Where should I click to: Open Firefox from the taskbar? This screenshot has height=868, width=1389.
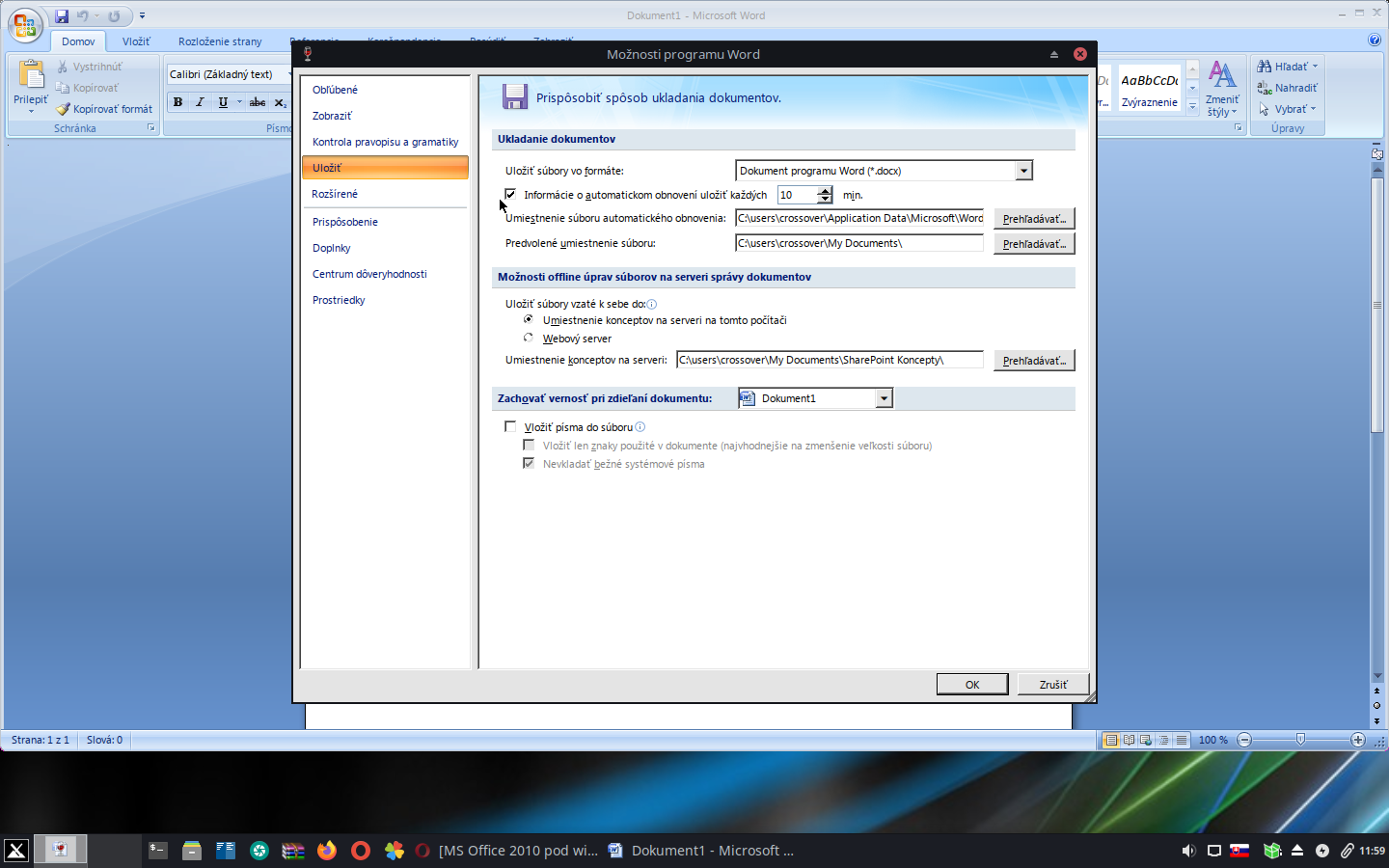pyautogui.click(x=327, y=850)
